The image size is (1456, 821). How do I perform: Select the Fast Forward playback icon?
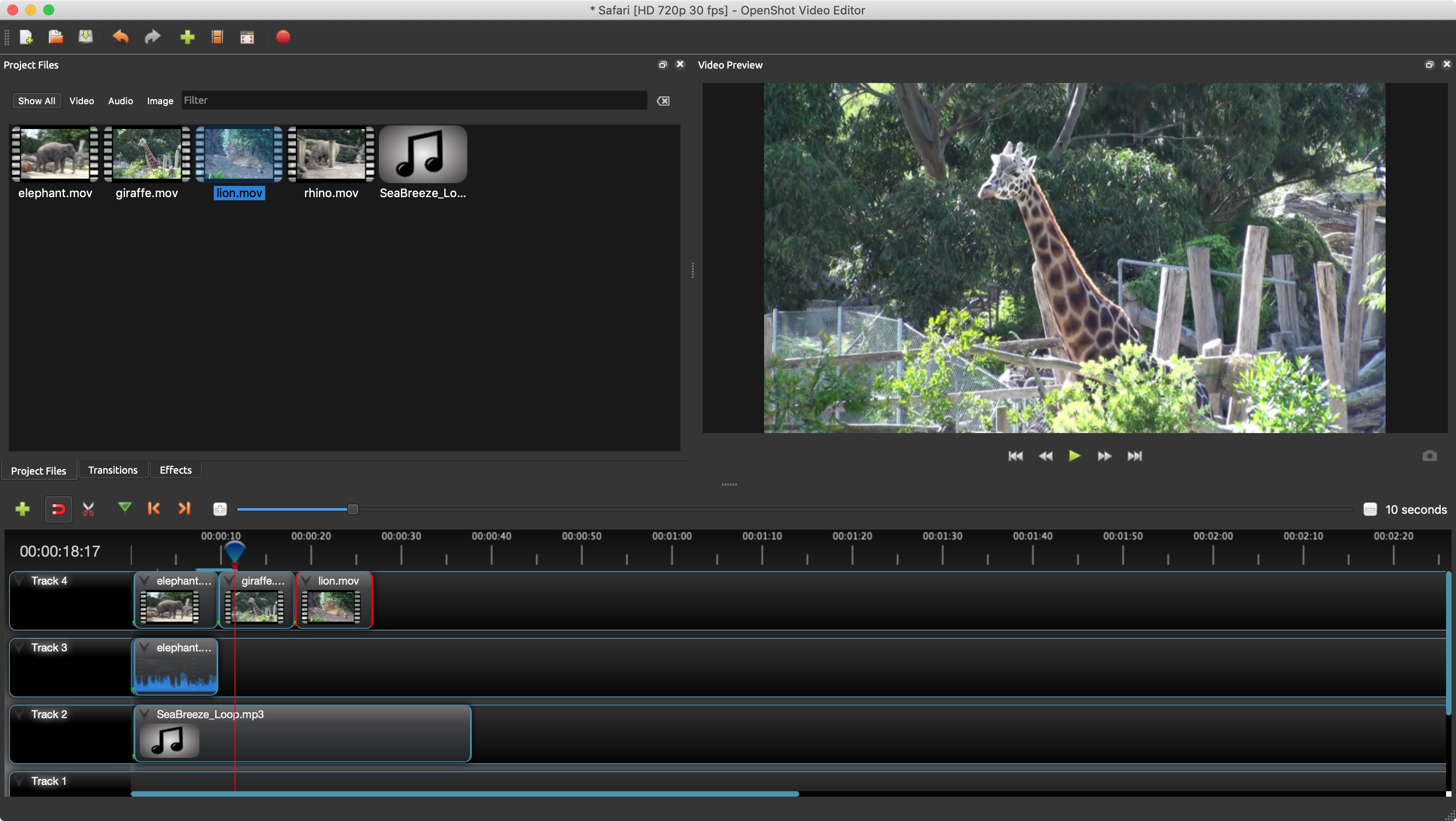click(1104, 455)
